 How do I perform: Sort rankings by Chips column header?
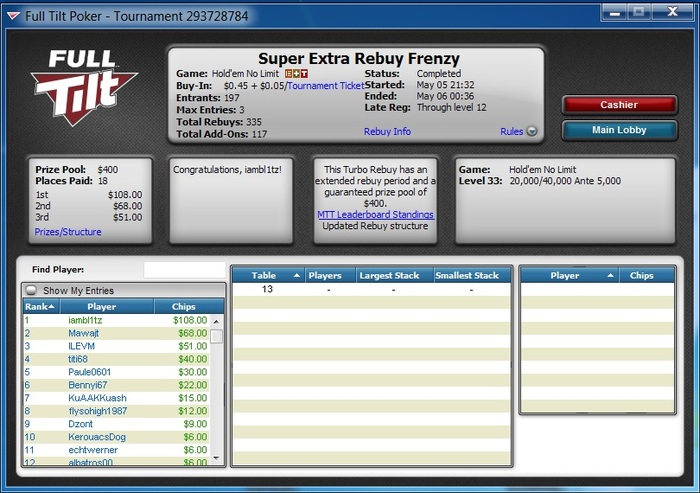[188, 307]
